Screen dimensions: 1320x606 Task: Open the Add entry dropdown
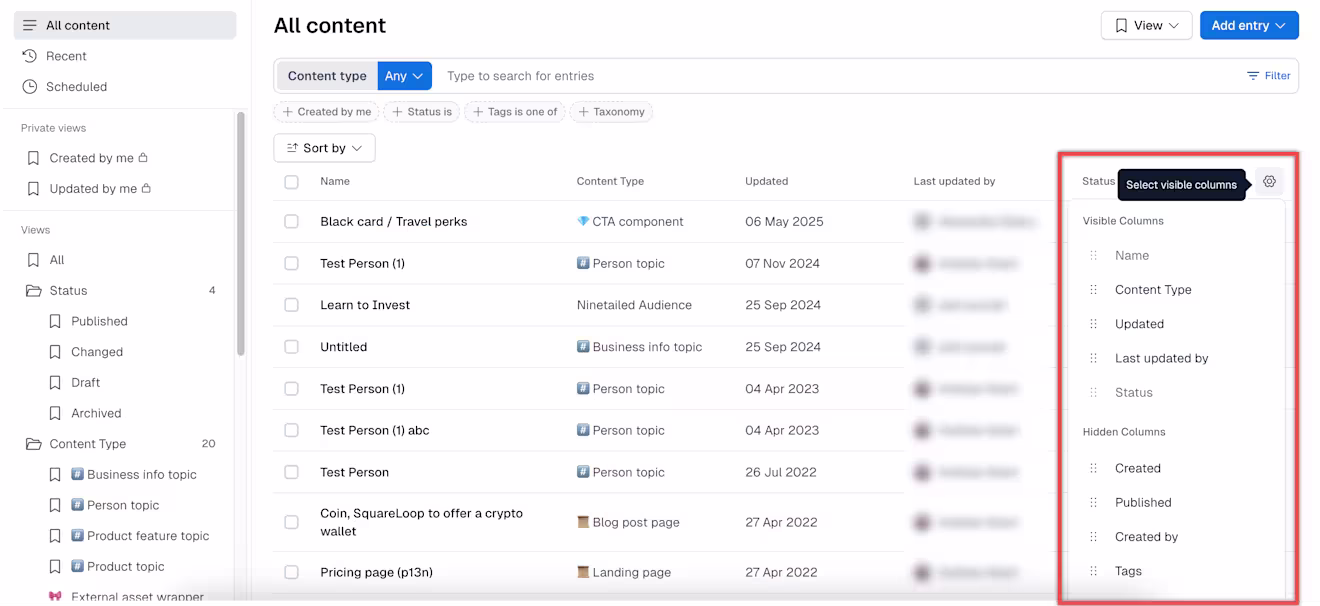click(1249, 26)
